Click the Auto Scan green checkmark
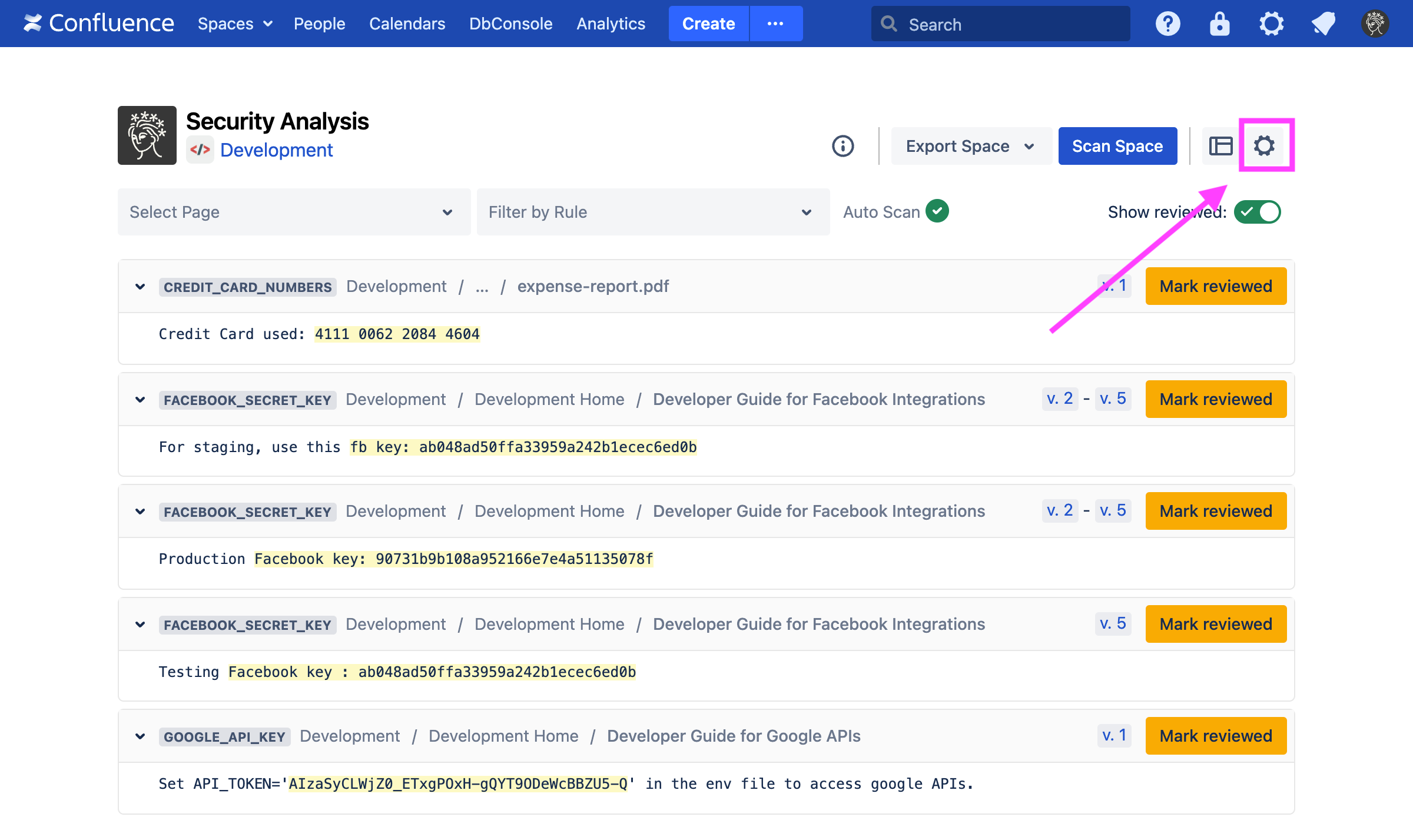Viewport: 1413px width, 840px height. tap(937, 211)
